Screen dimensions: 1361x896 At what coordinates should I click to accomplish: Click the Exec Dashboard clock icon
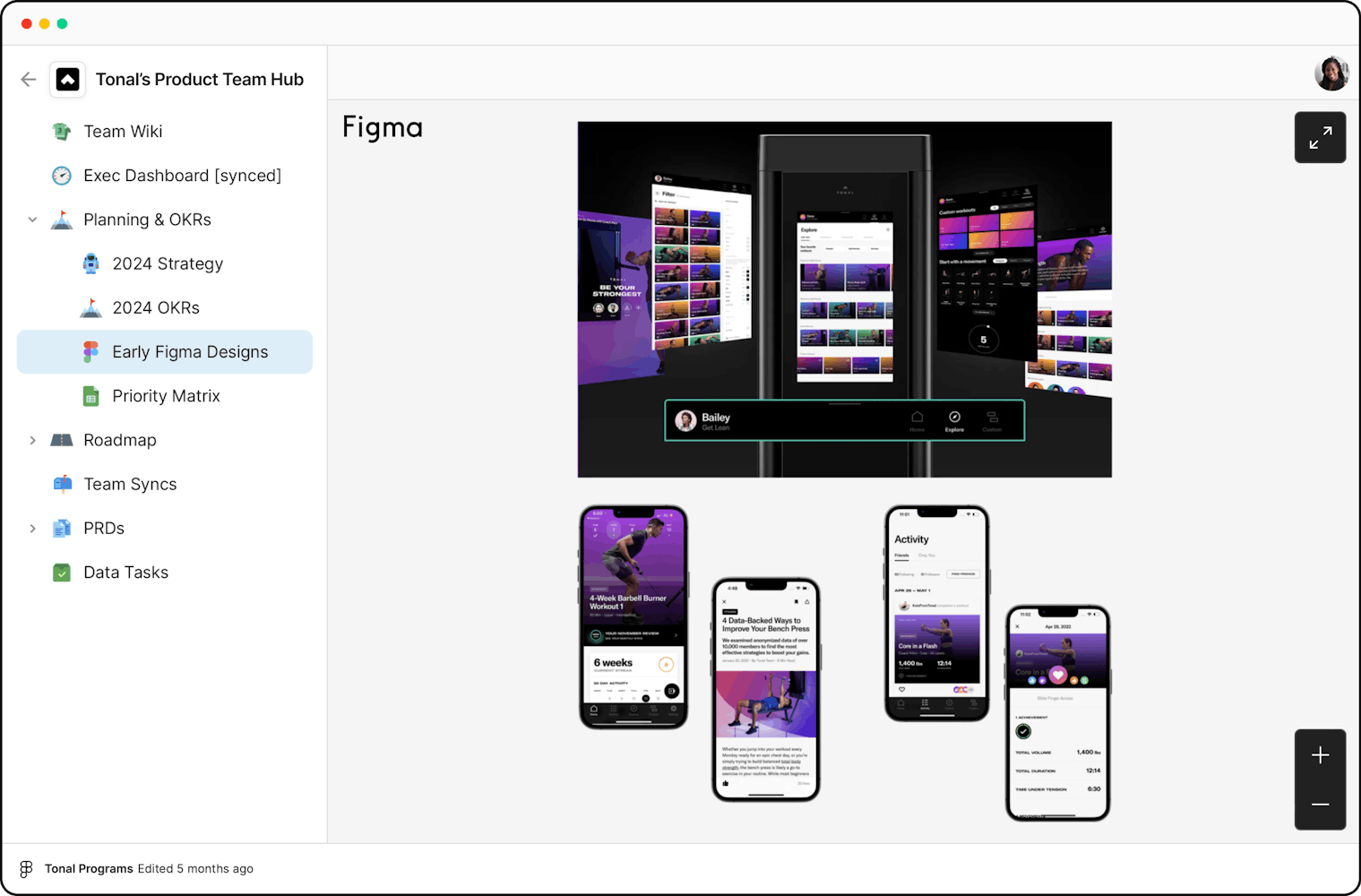pyautogui.click(x=62, y=176)
